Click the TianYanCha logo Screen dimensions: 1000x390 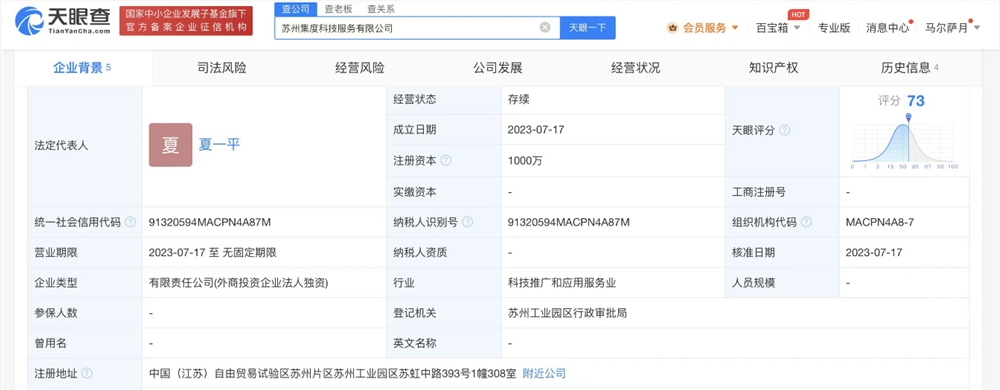pos(62,20)
